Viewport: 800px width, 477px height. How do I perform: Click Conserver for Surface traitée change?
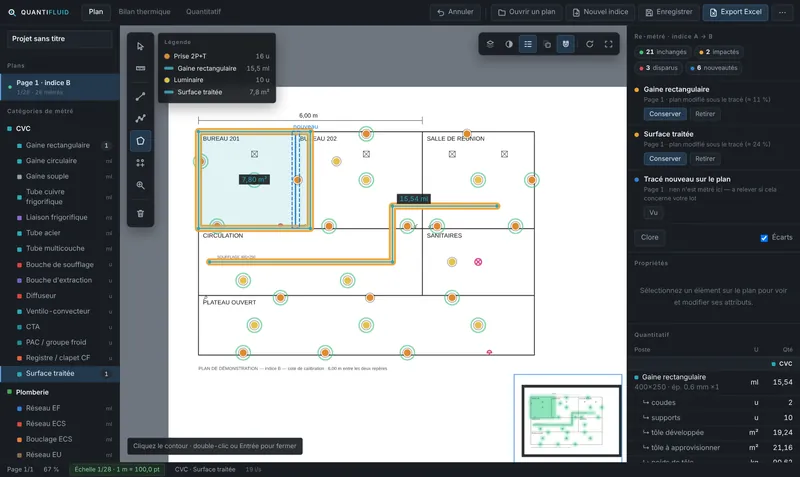[665, 159]
